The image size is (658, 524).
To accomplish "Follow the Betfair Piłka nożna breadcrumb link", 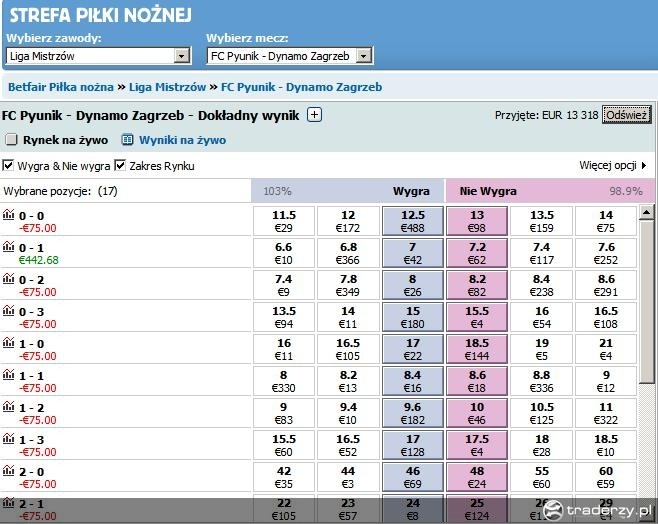I will tap(61, 87).
